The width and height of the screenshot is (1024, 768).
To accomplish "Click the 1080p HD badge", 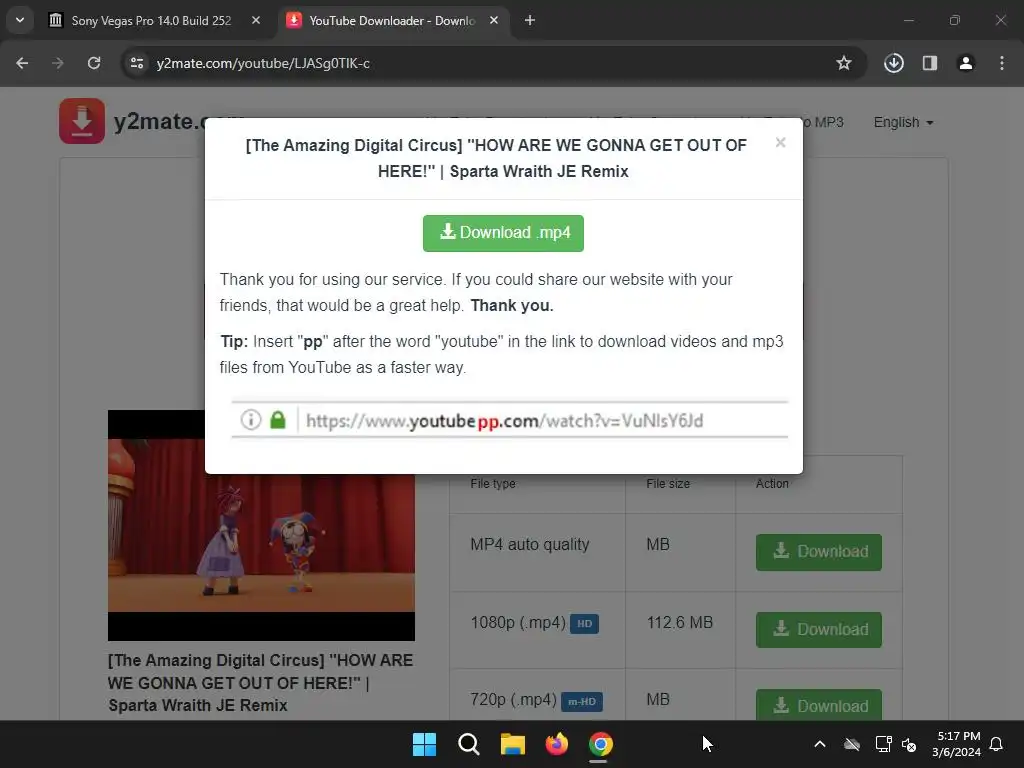I will point(584,624).
